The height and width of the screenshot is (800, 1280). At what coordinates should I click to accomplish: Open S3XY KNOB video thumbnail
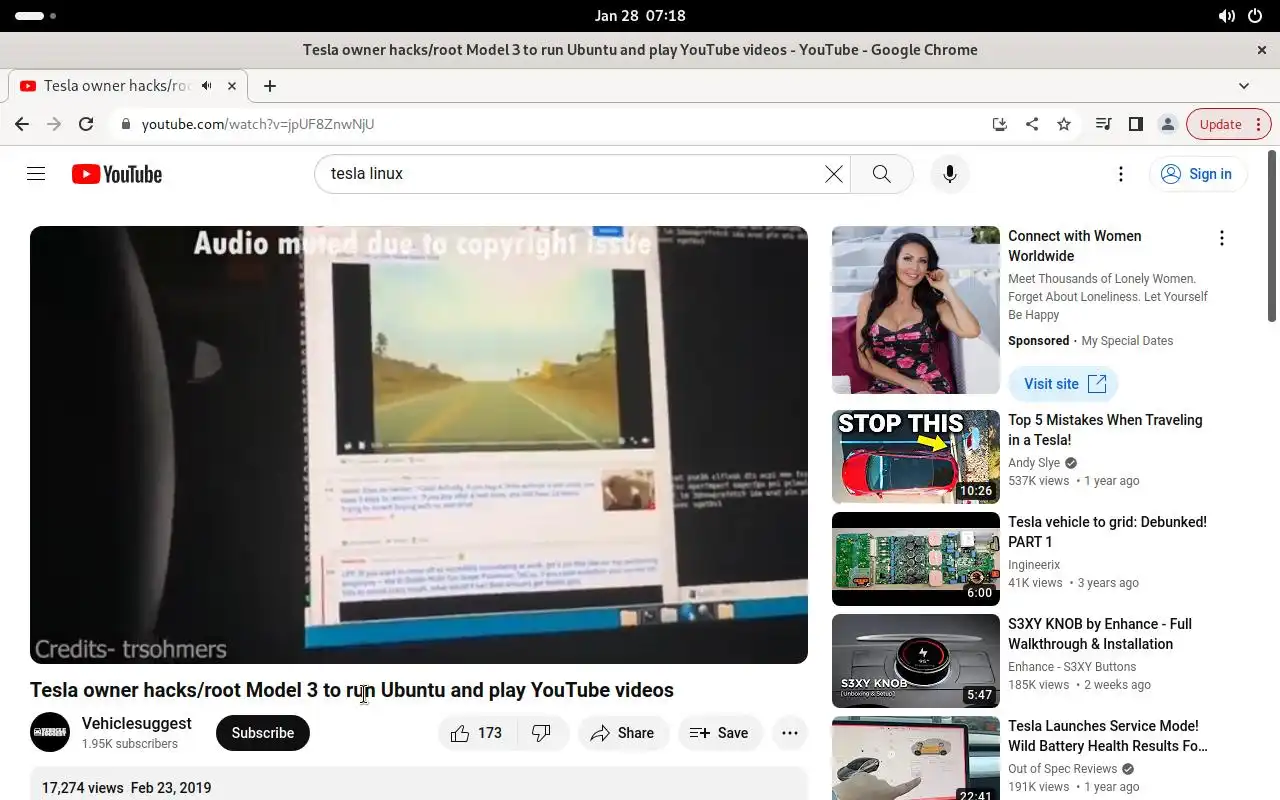coord(916,661)
